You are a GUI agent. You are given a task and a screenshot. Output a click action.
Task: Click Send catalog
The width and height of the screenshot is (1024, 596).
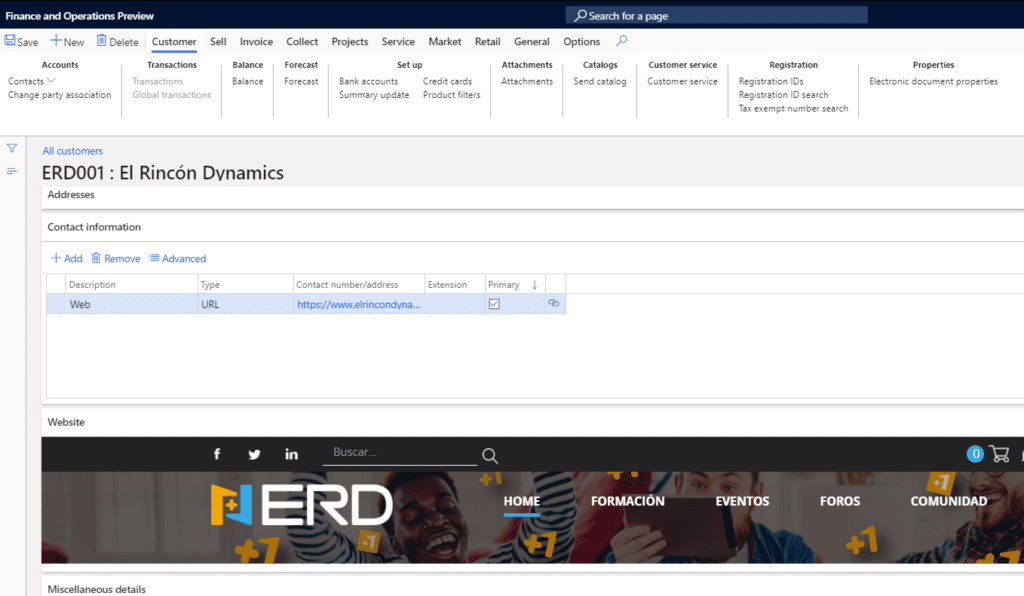600,81
